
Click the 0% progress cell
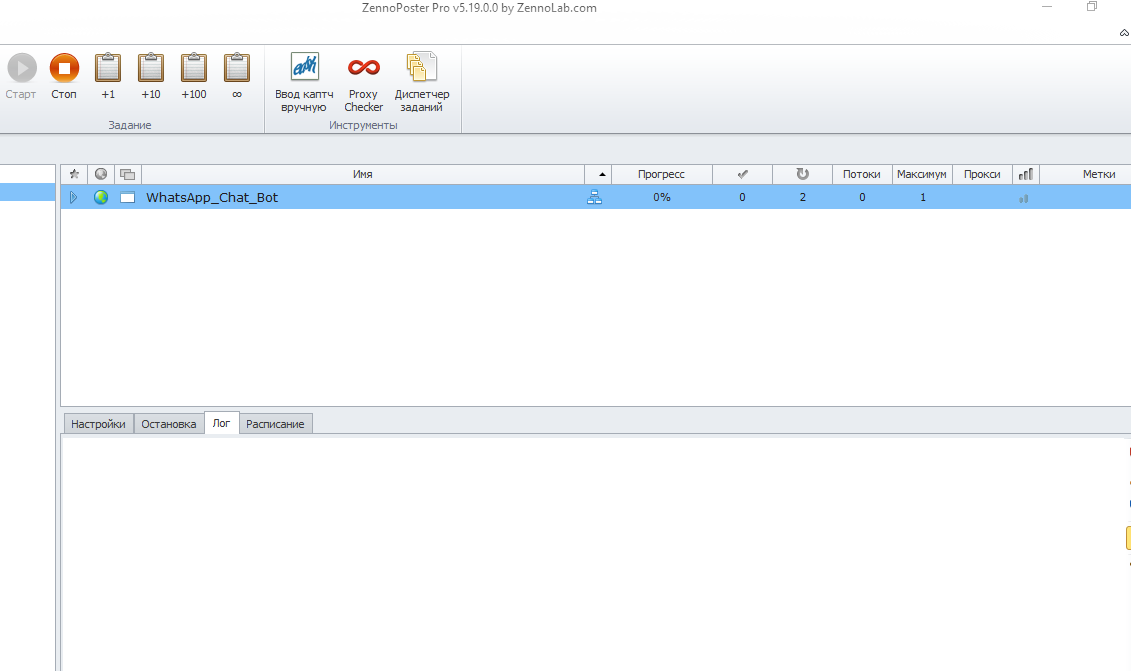pyautogui.click(x=661, y=197)
